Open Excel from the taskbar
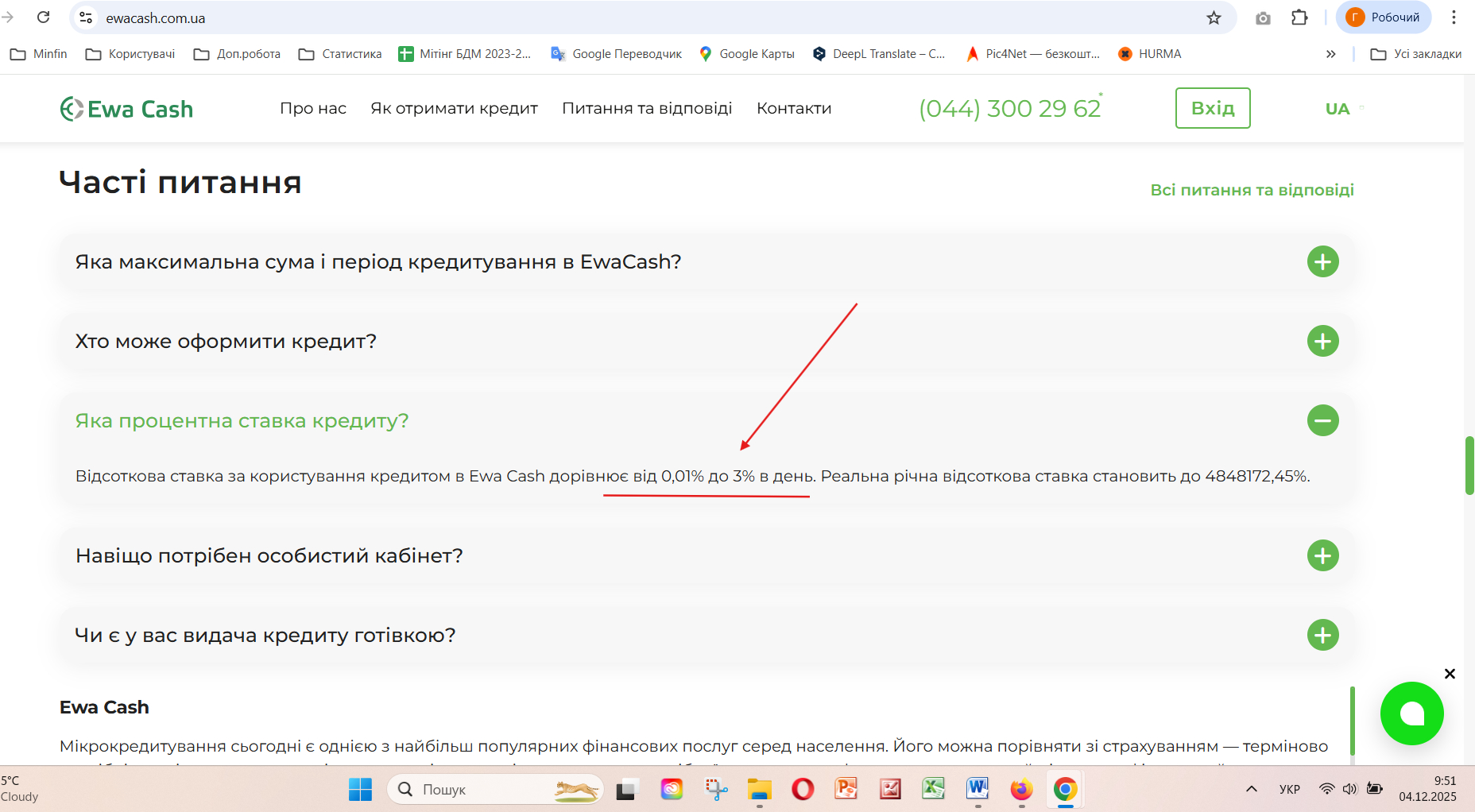Viewport: 1475px width, 812px height. [x=934, y=789]
